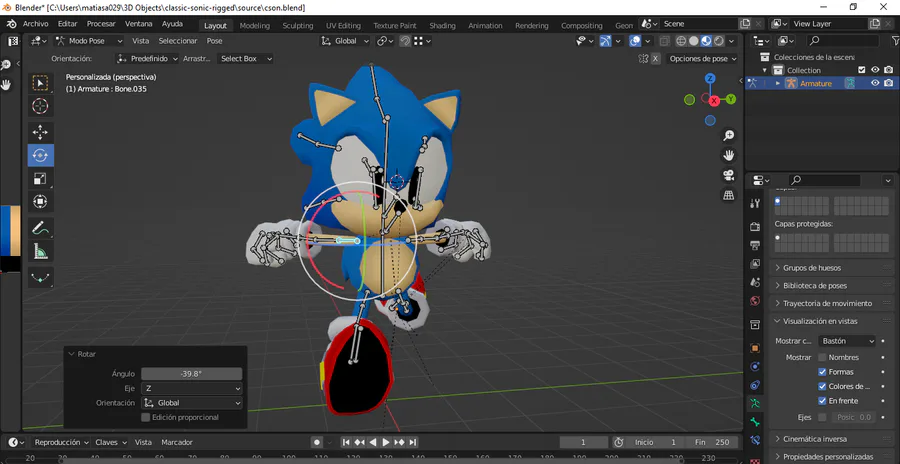
Task: Switch to the Animation workspace tab
Action: (485, 25)
